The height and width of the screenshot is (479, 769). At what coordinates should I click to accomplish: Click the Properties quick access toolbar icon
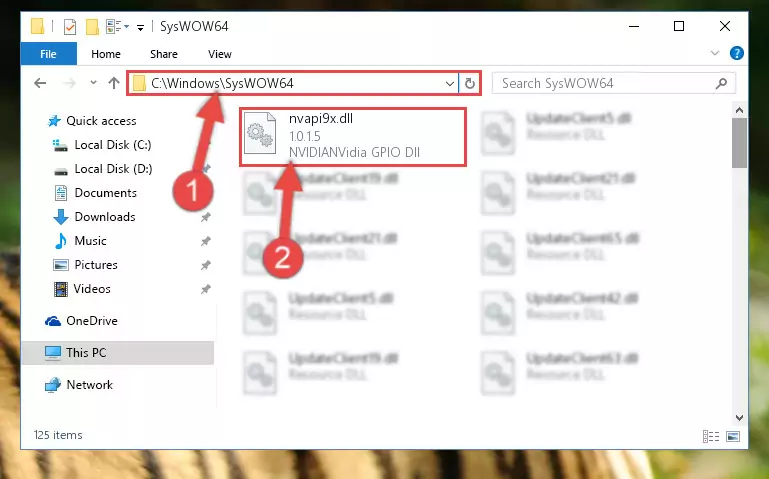pos(70,26)
